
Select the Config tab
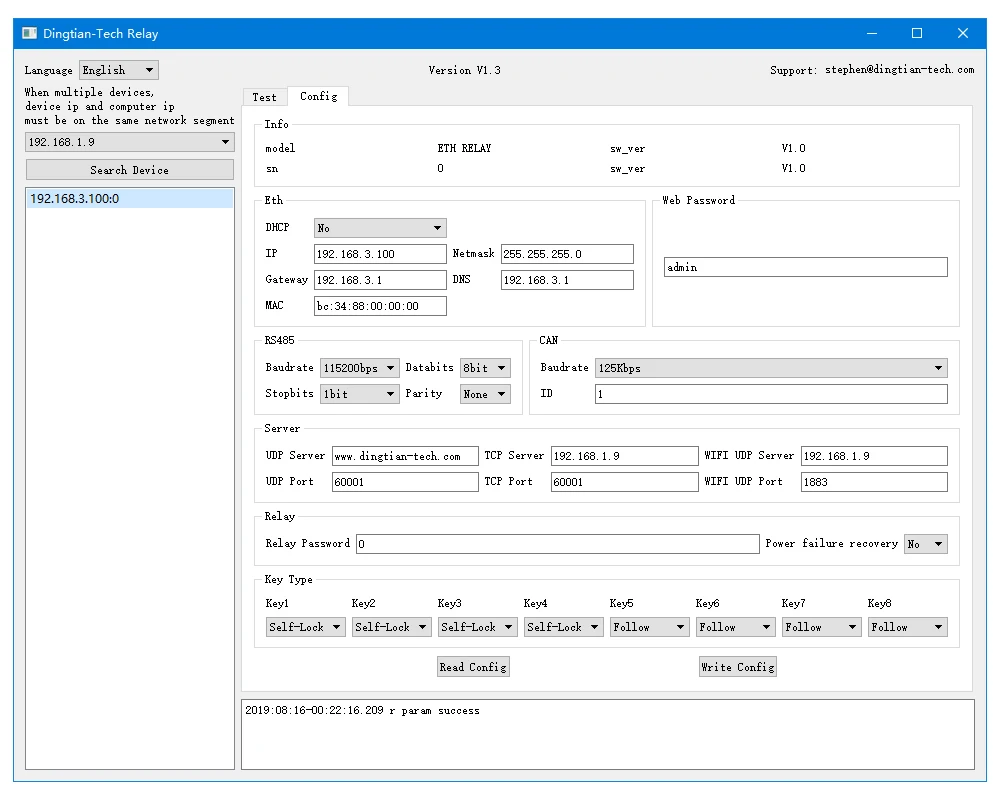coord(318,96)
